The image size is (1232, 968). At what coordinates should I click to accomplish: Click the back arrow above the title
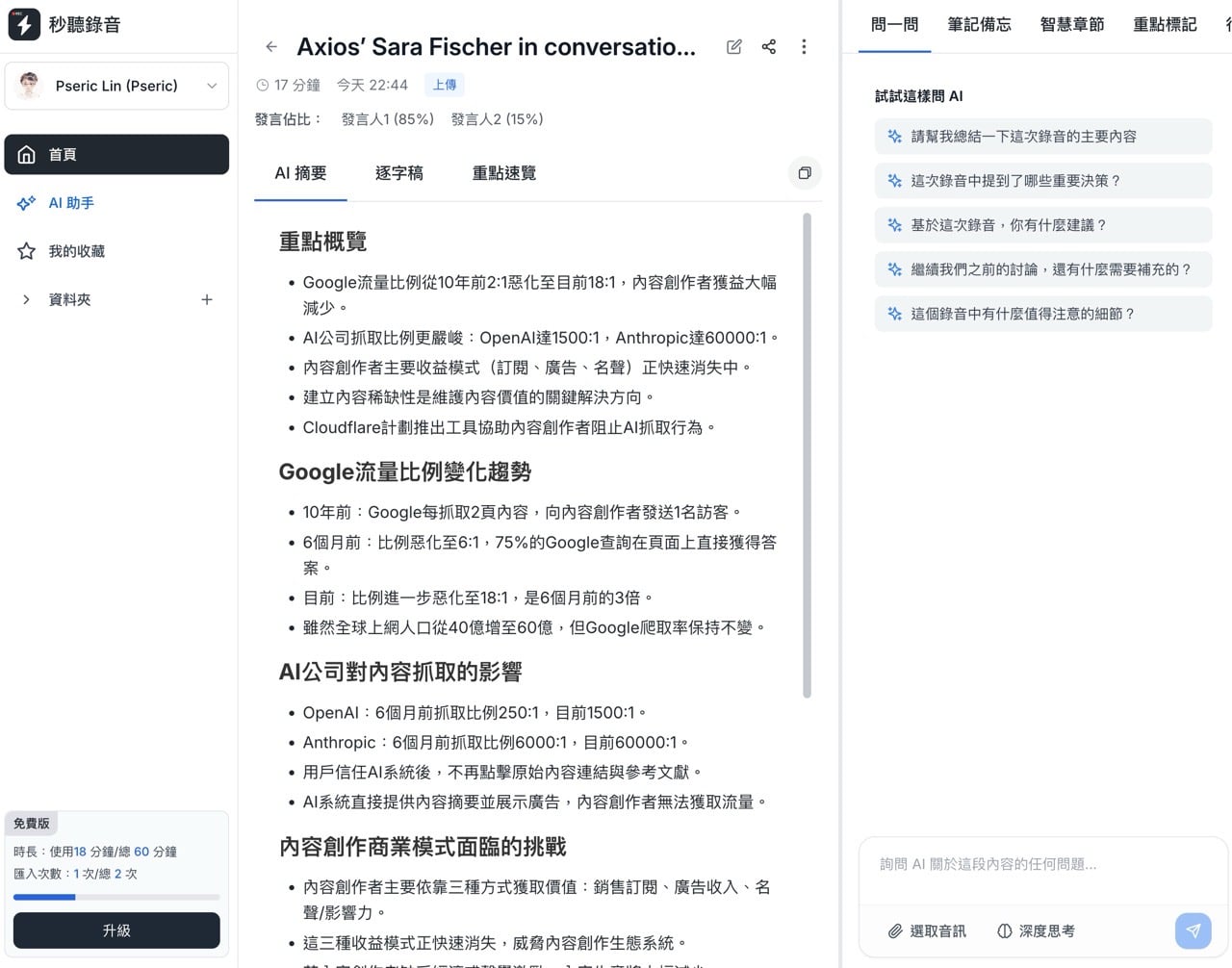click(x=270, y=46)
